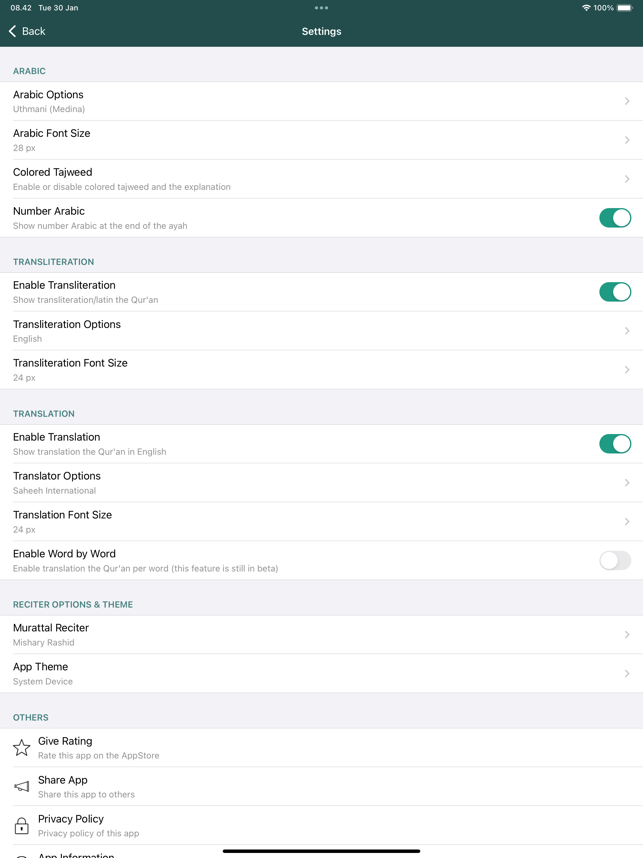
Task: Switch off Enable Translation toggle
Action: (x=614, y=444)
